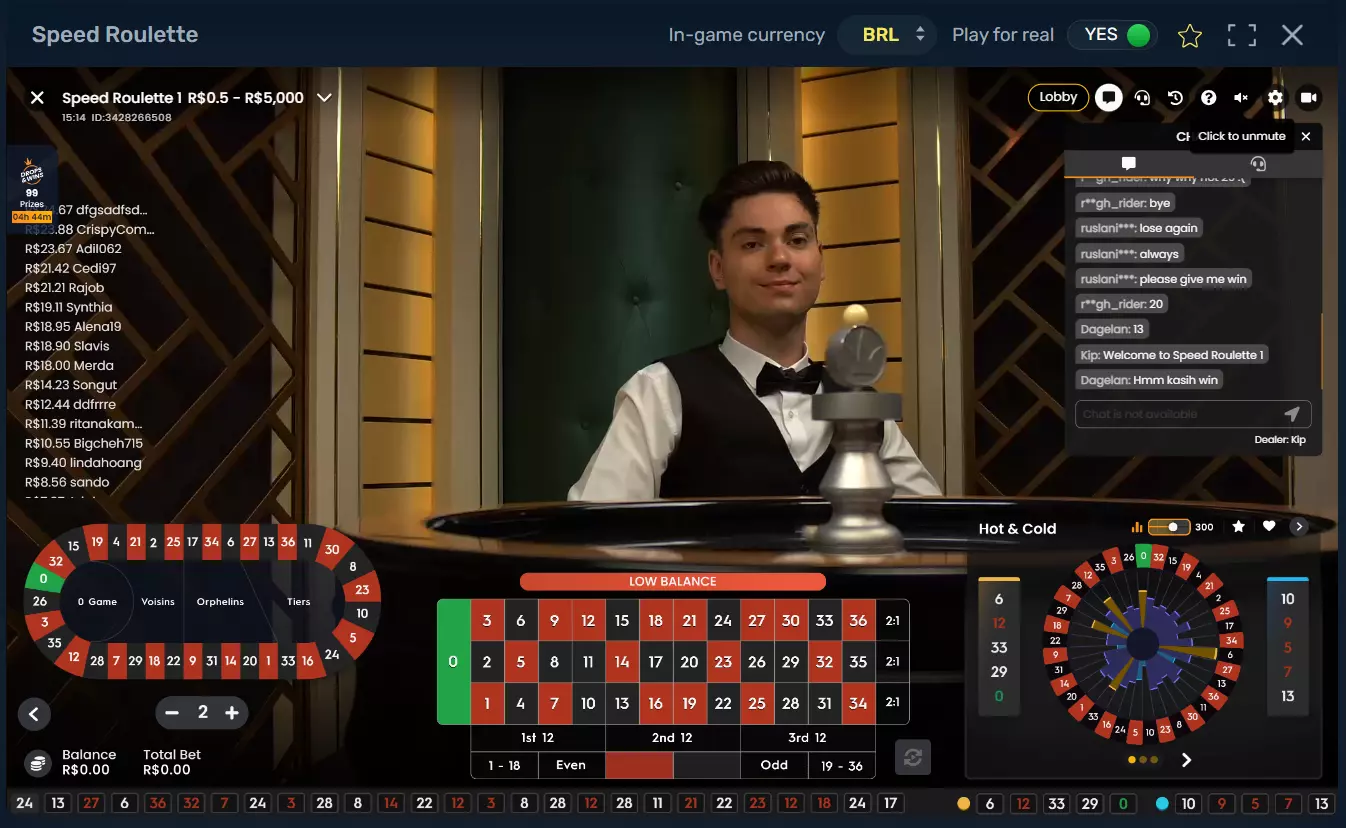Increase neighbors count with plus button
Viewport: 1346px width, 828px height.
[x=232, y=713]
